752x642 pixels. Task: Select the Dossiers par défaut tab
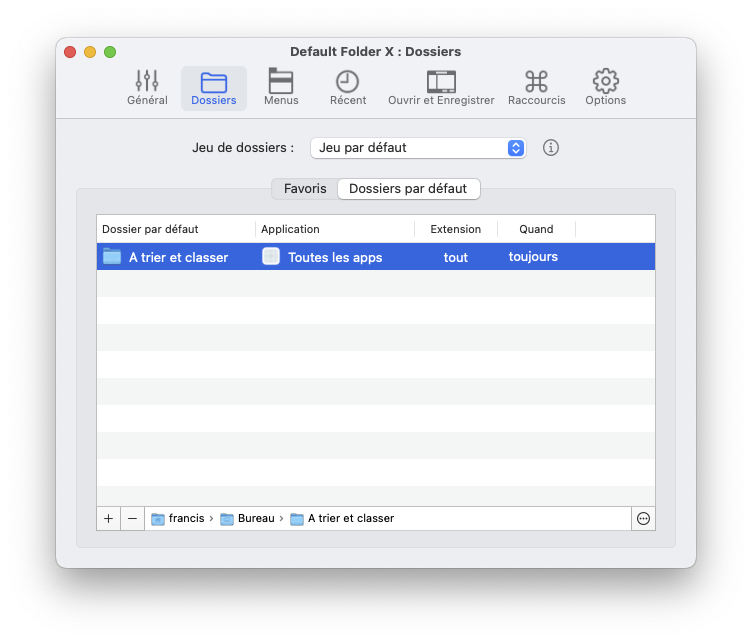click(x=407, y=189)
